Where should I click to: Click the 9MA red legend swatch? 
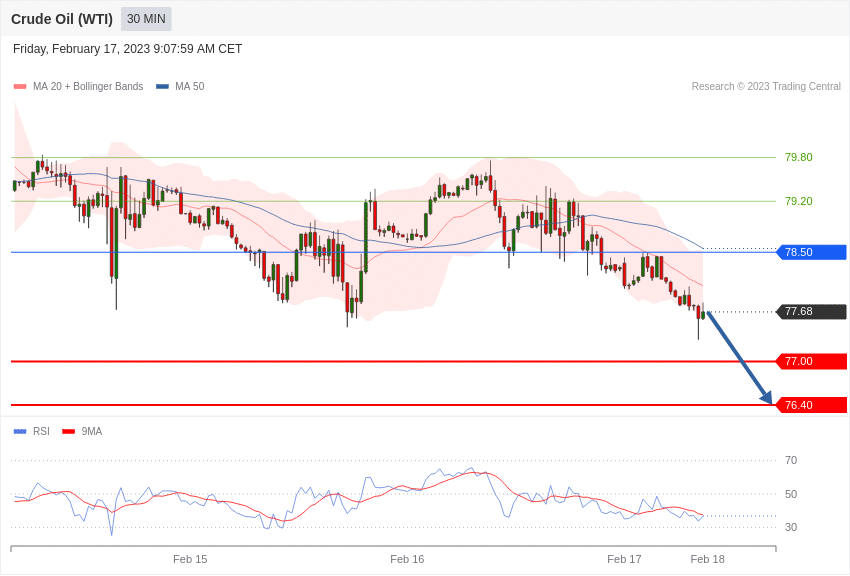(69, 431)
